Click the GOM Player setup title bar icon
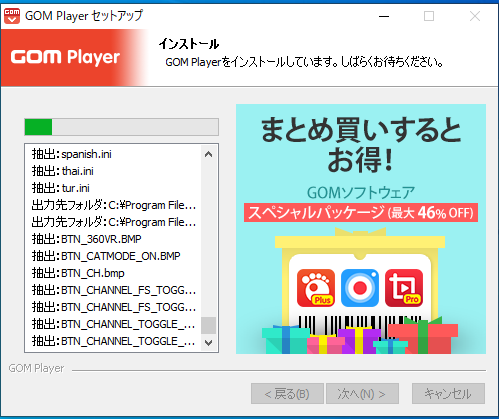Screen dimensions: 499x419 [x=12, y=16]
